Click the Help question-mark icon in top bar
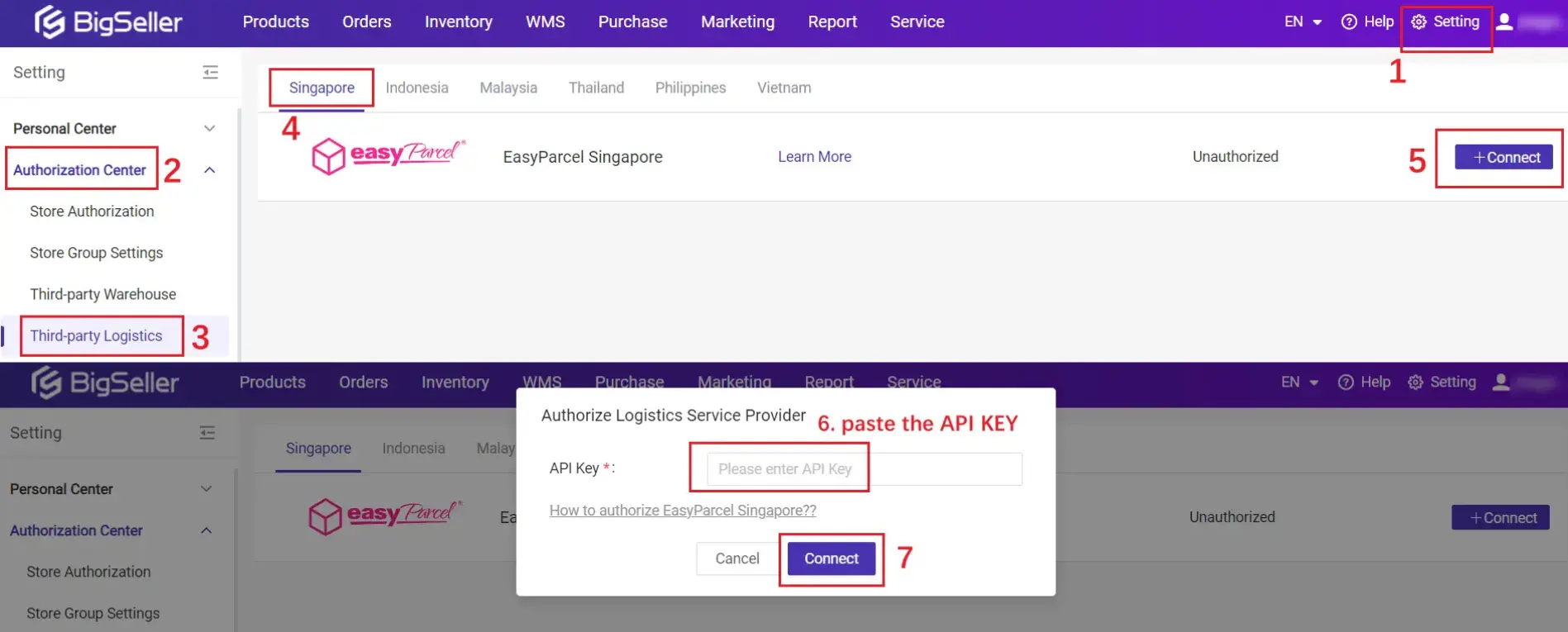 [1349, 22]
